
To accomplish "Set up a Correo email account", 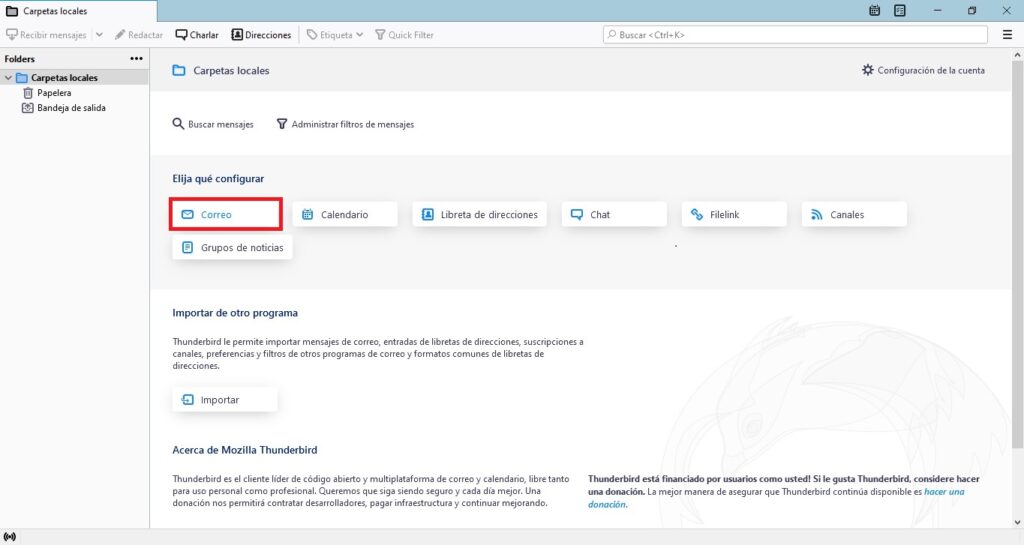I will tap(226, 214).
